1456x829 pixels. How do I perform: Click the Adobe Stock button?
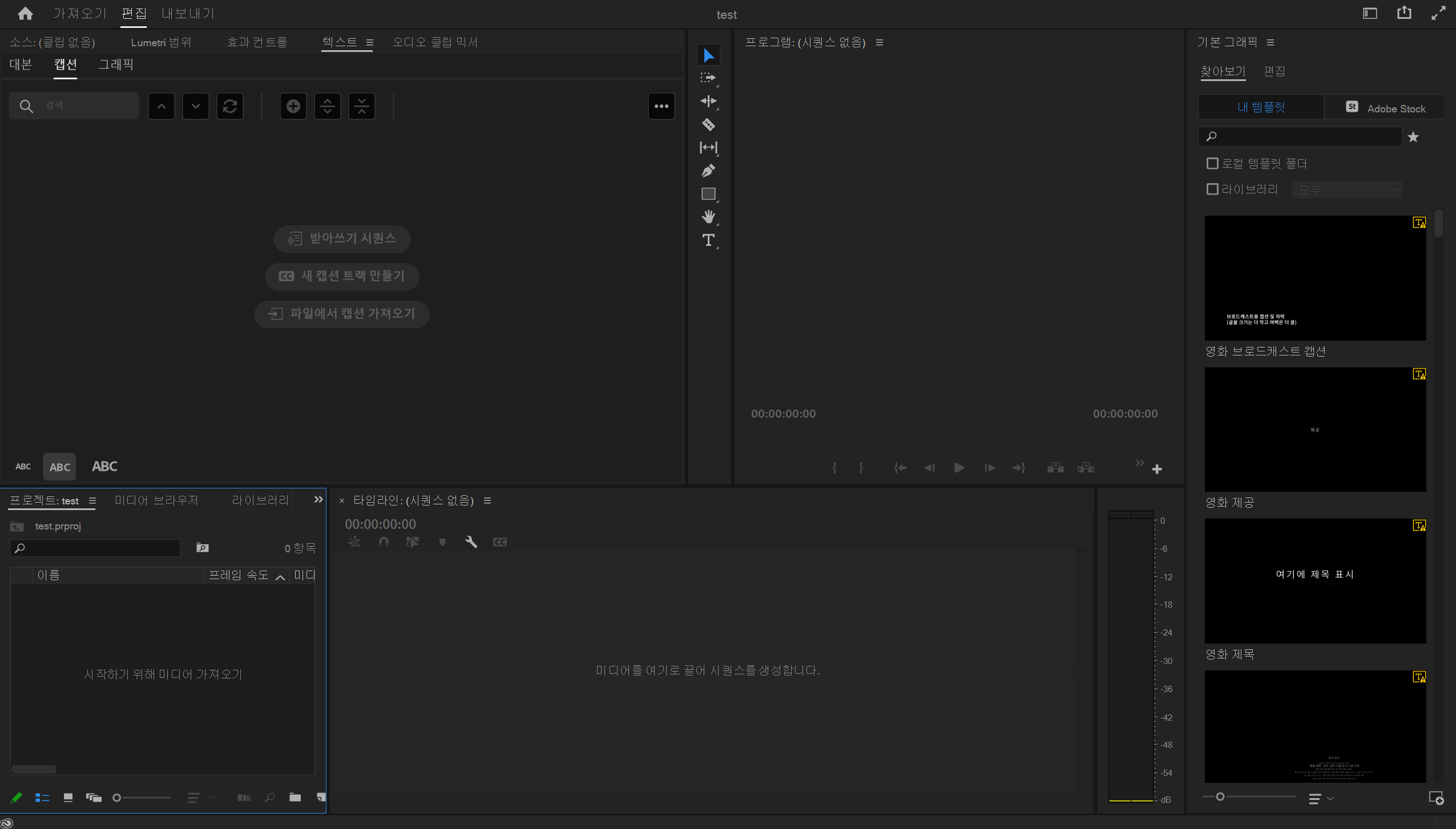pos(1385,108)
